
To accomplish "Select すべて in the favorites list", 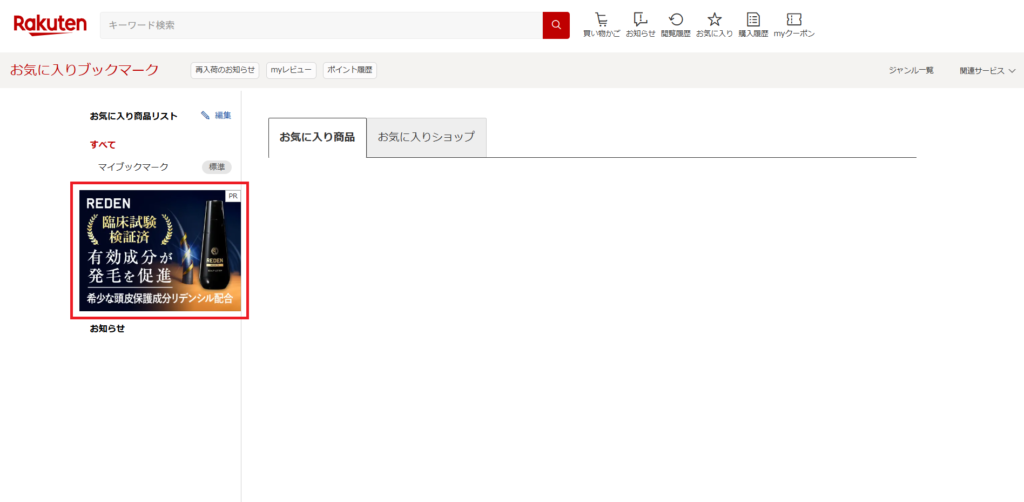I will point(102,145).
